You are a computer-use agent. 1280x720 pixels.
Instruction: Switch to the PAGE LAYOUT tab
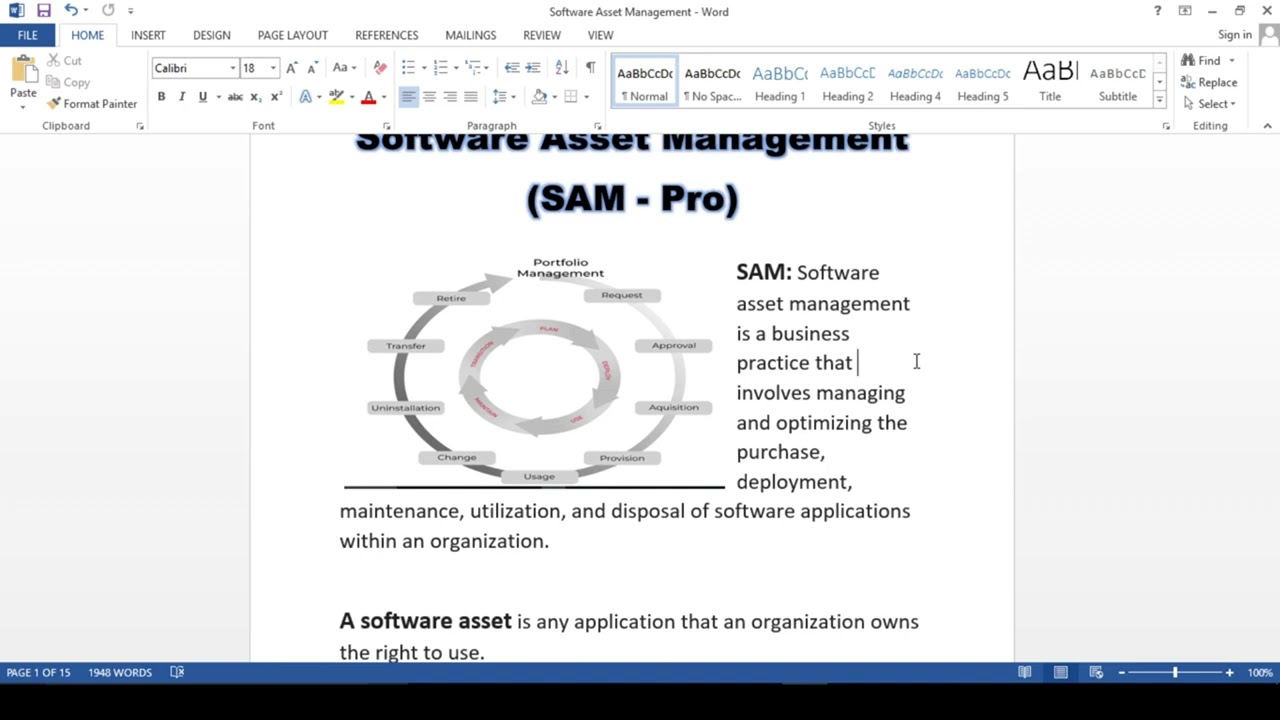tap(293, 35)
